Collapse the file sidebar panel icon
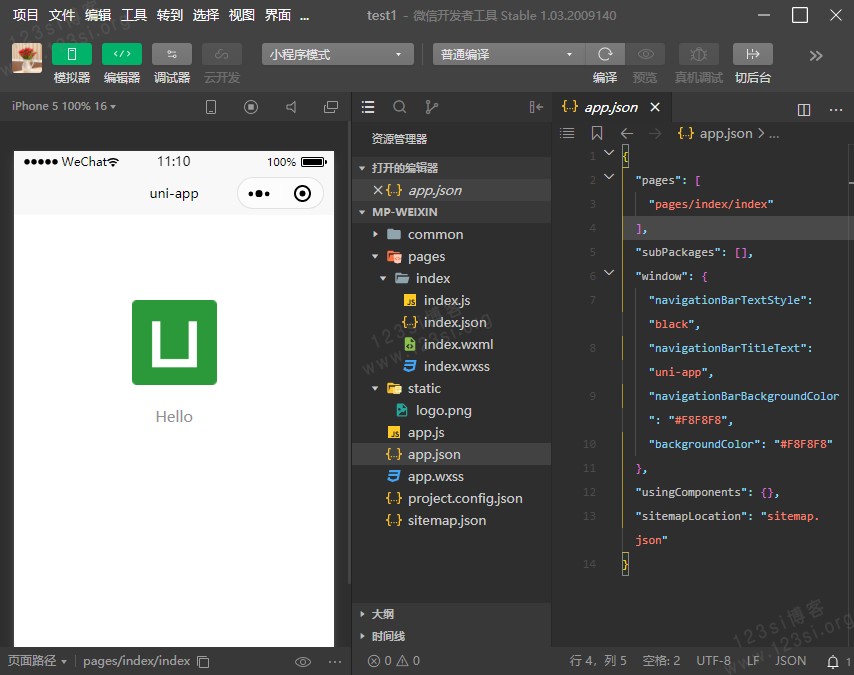This screenshot has width=854, height=675. pos(536,107)
